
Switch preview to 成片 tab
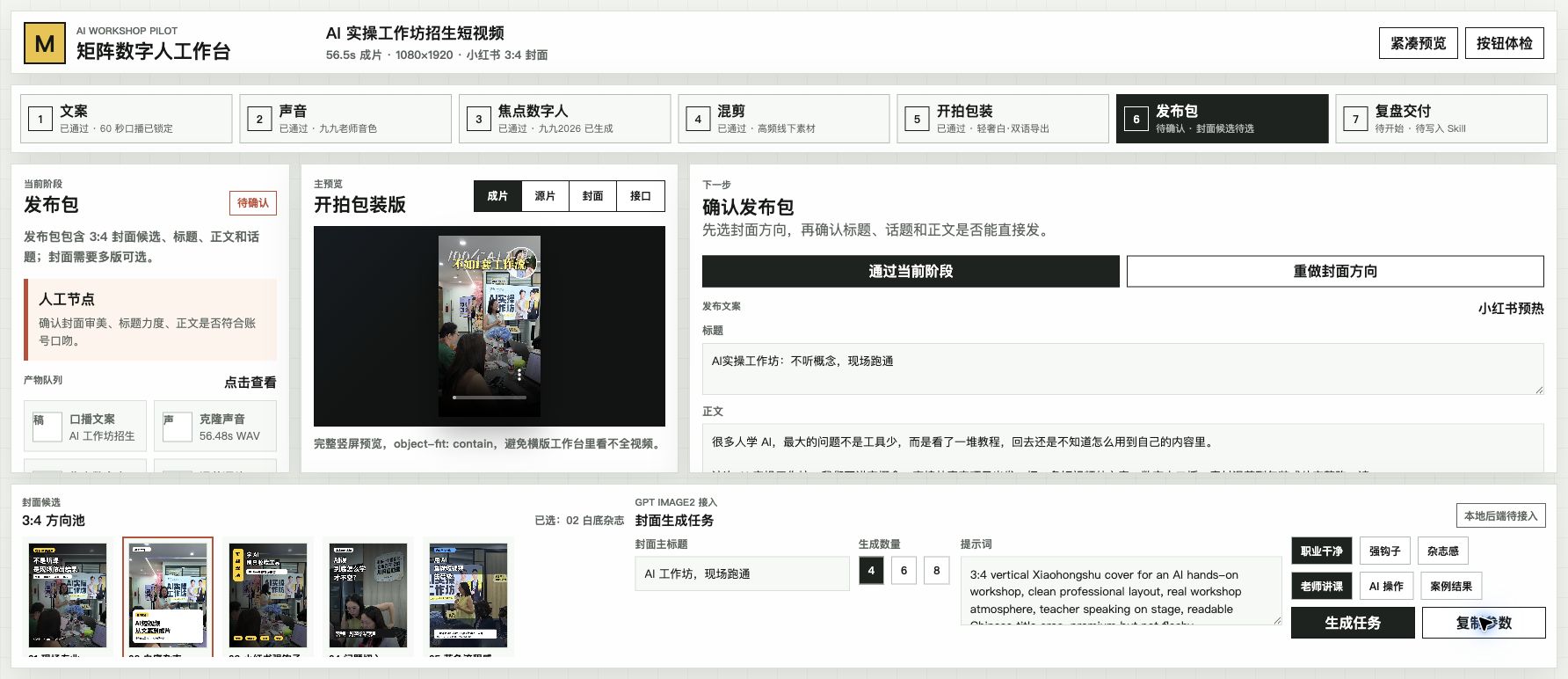(497, 196)
